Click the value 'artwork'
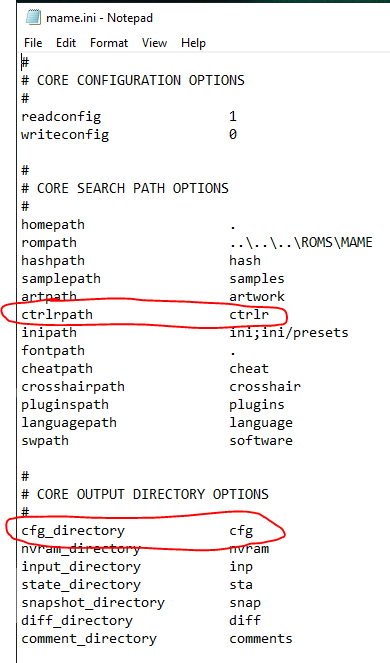 [x=257, y=296]
